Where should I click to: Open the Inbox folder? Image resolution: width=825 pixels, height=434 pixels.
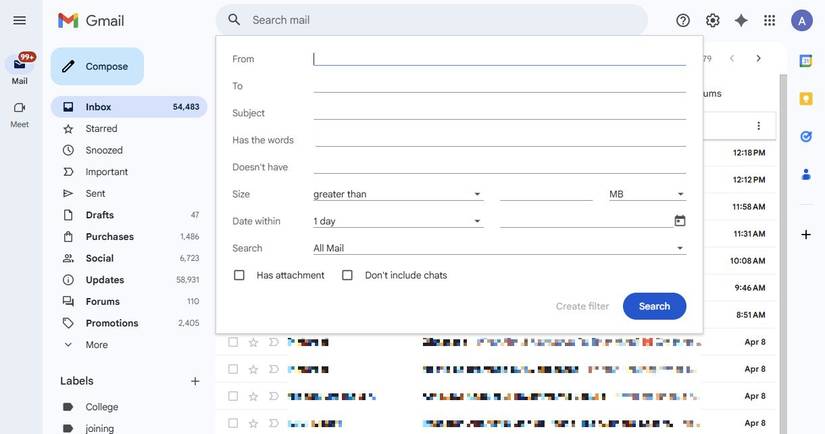click(129, 107)
